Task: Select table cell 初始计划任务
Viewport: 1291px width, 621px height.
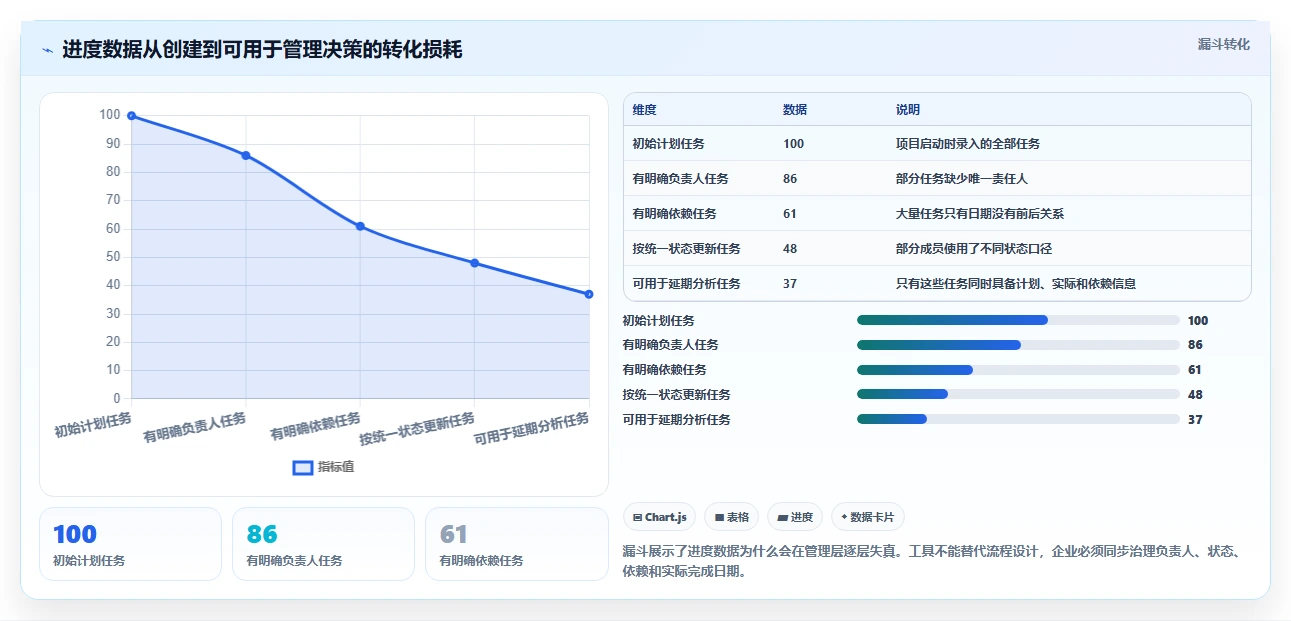Action: point(668,144)
